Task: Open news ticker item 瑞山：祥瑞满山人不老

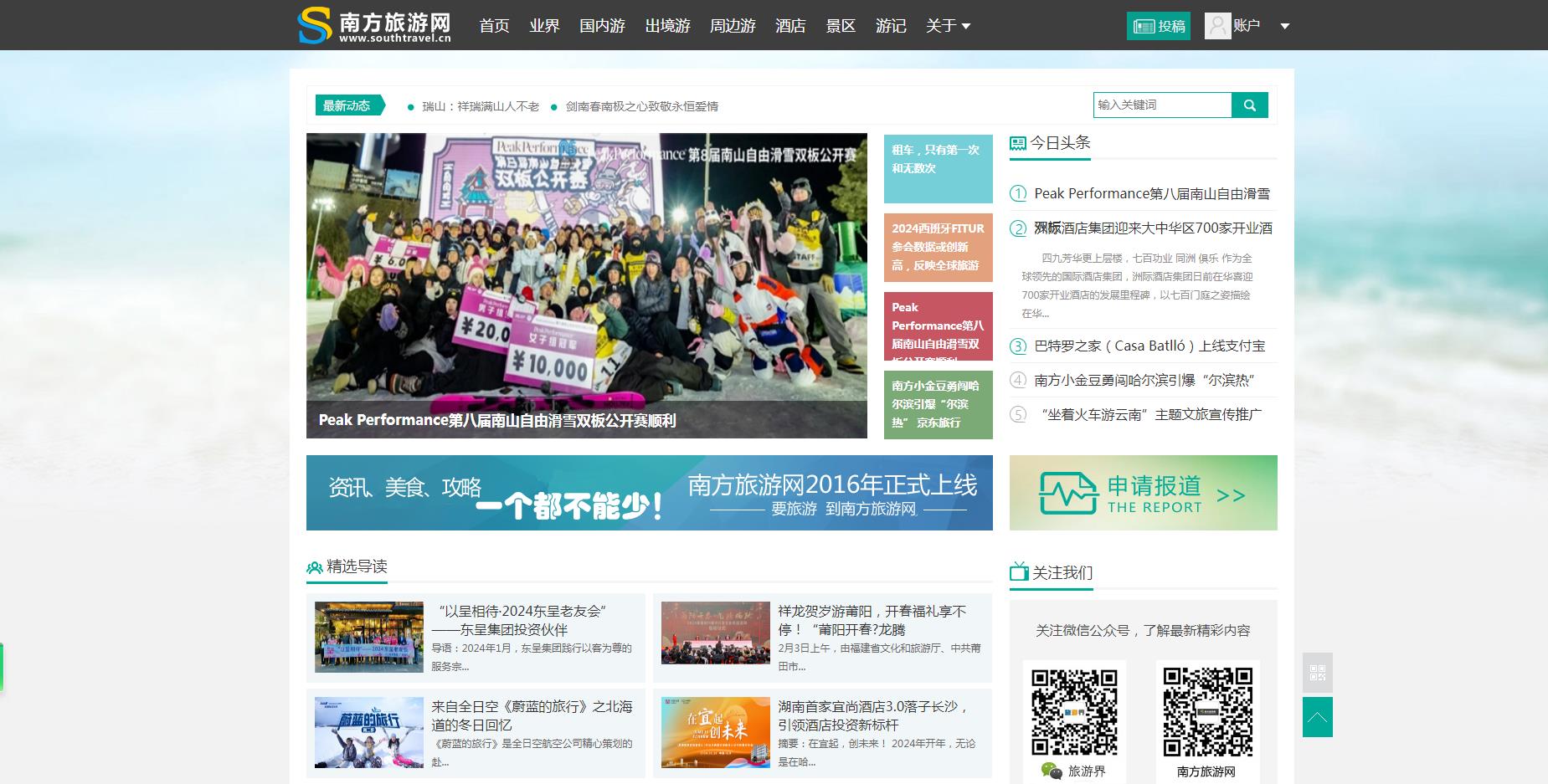Action: (x=481, y=106)
